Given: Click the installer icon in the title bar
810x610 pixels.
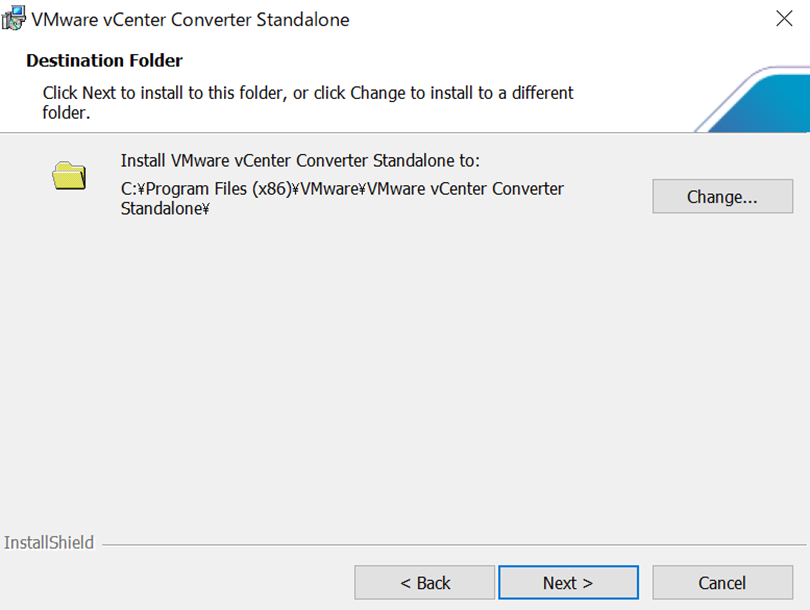Looking at the screenshot, I should click(x=14, y=19).
